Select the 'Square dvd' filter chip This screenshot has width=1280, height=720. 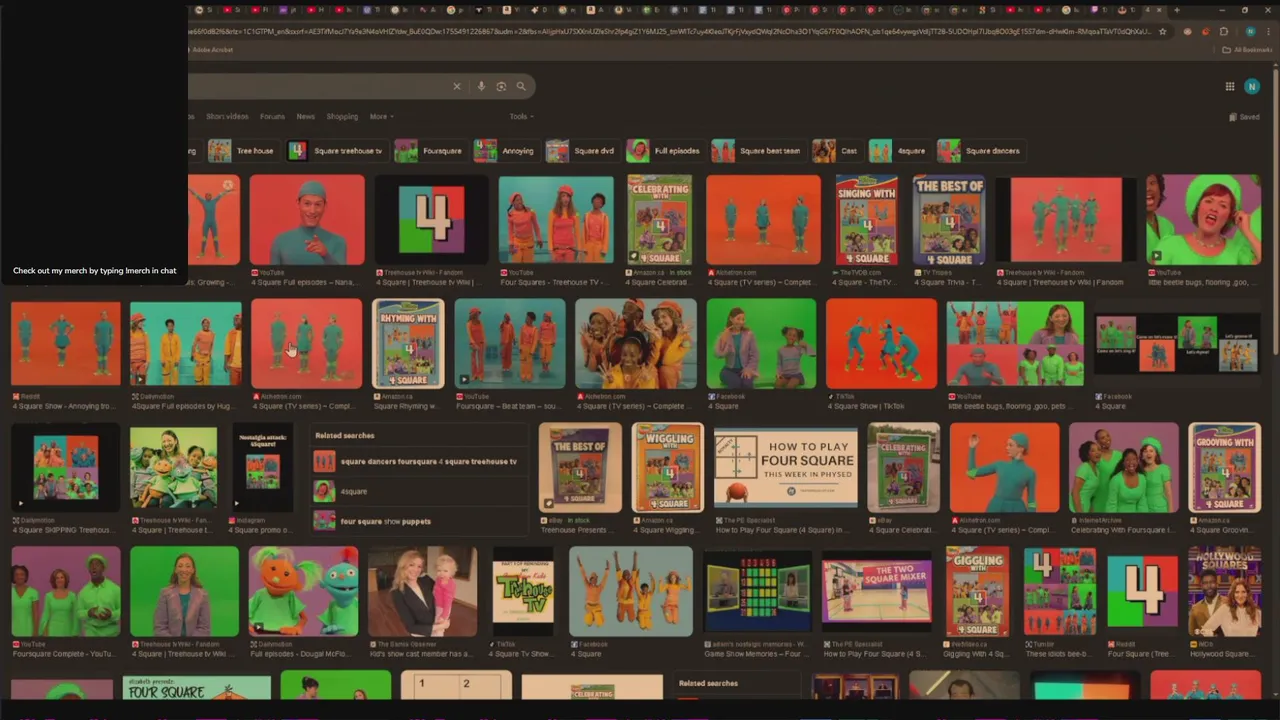coord(581,151)
